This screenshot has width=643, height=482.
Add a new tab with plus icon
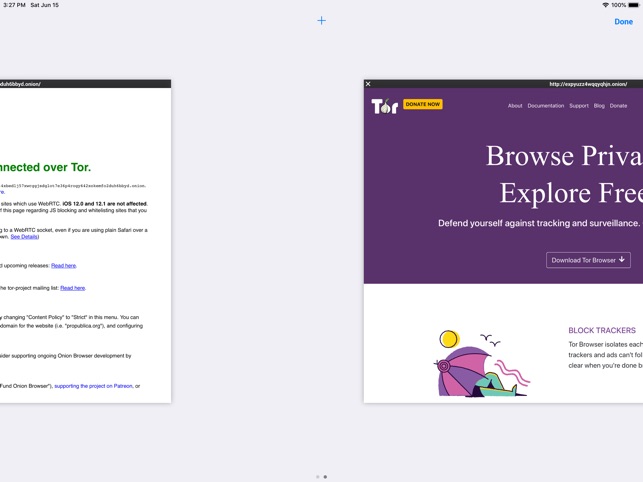click(x=322, y=21)
